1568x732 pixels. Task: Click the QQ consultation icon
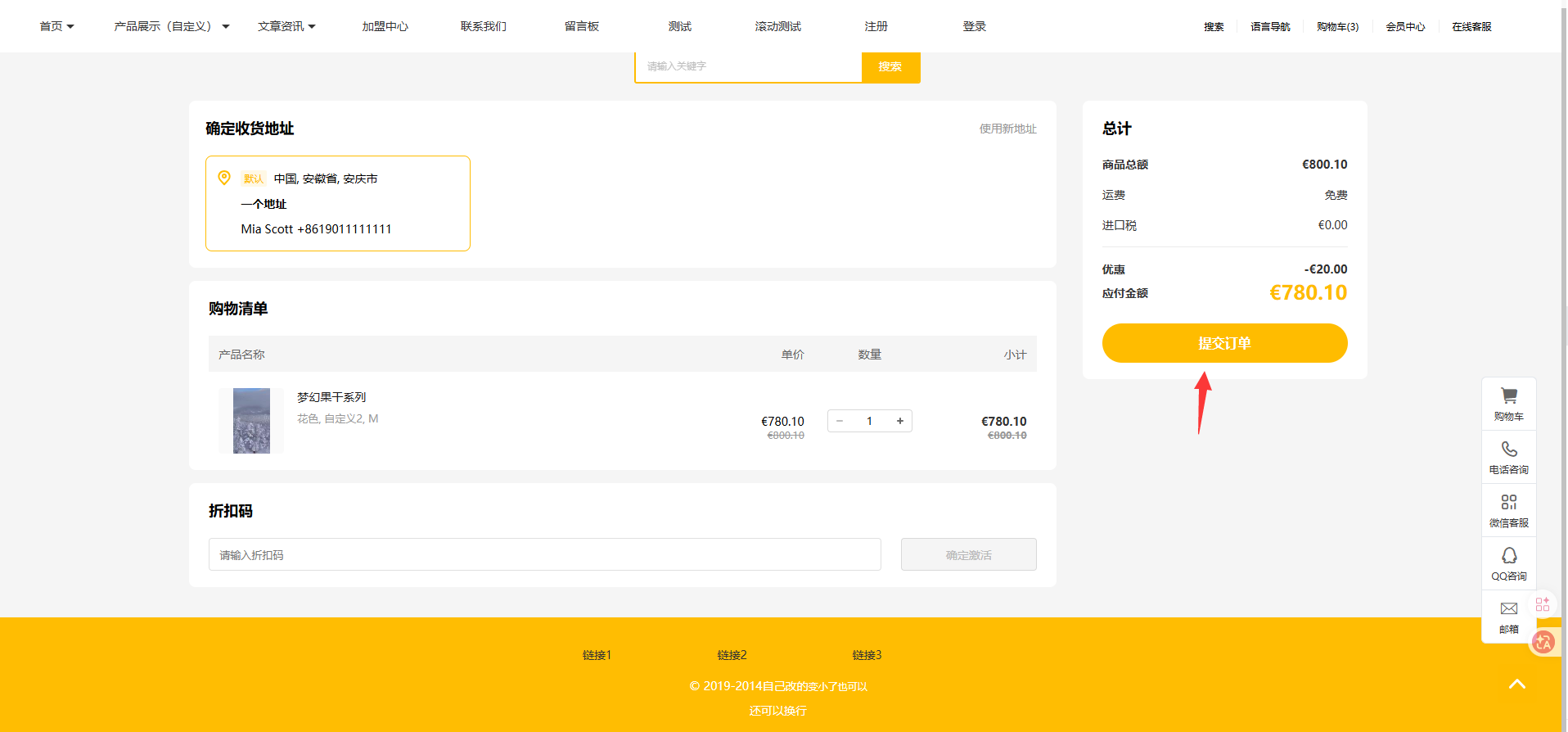(1508, 556)
